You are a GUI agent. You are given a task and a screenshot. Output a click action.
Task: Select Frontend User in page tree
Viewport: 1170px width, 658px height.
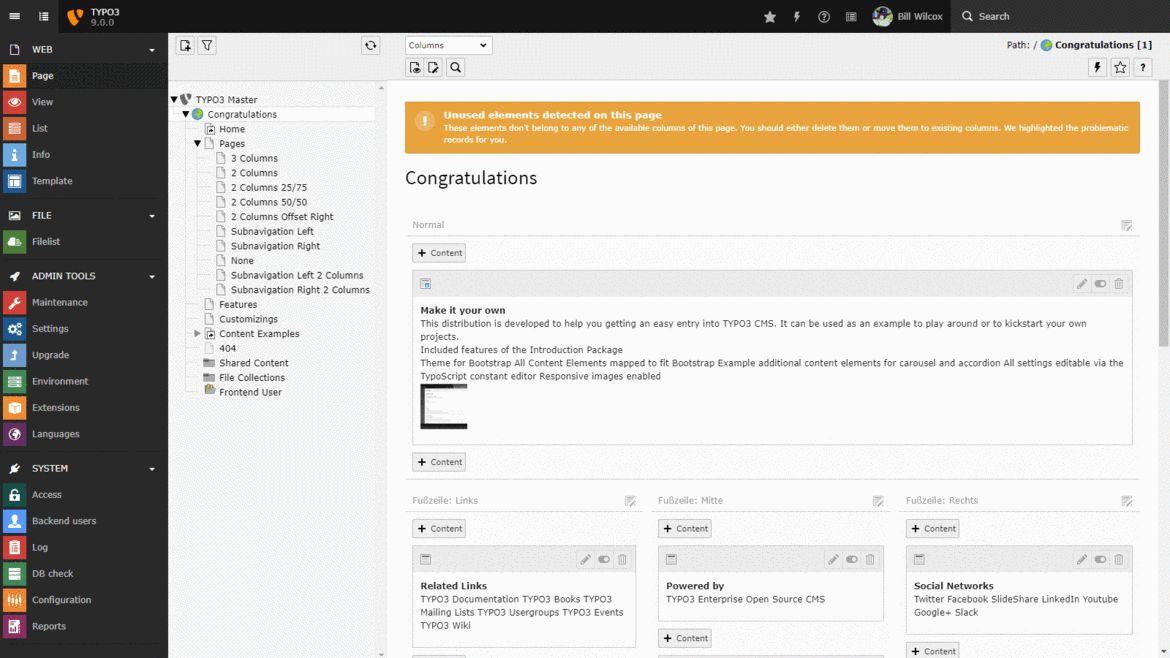(x=250, y=392)
